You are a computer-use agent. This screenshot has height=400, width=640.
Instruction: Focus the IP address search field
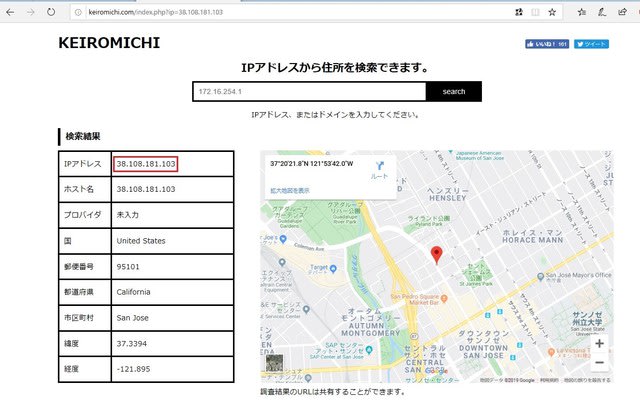pos(309,91)
